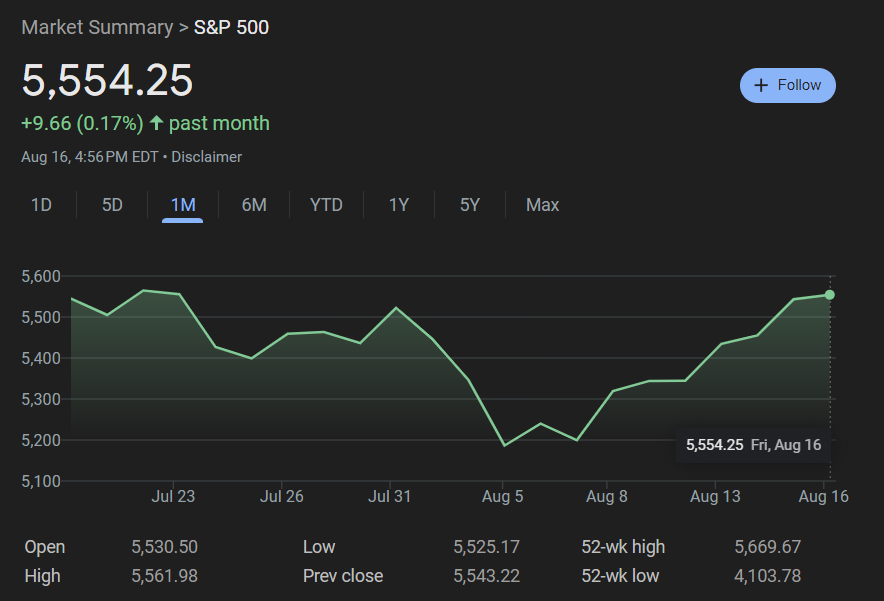Viewport: 884px width, 601px height.
Task: Click the Jul 23 axis label
Action: [x=173, y=497]
